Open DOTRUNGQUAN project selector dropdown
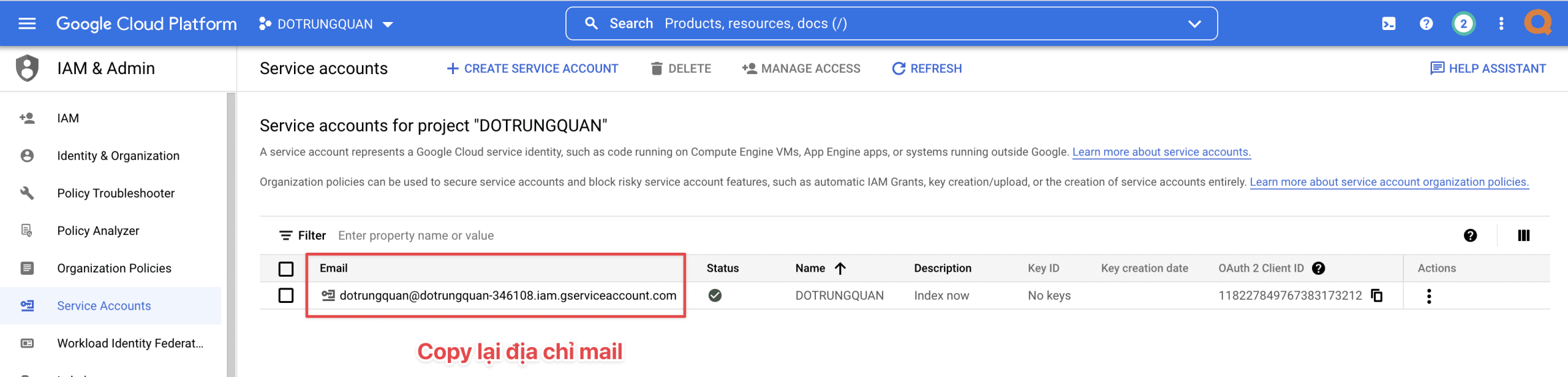 click(x=326, y=24)
